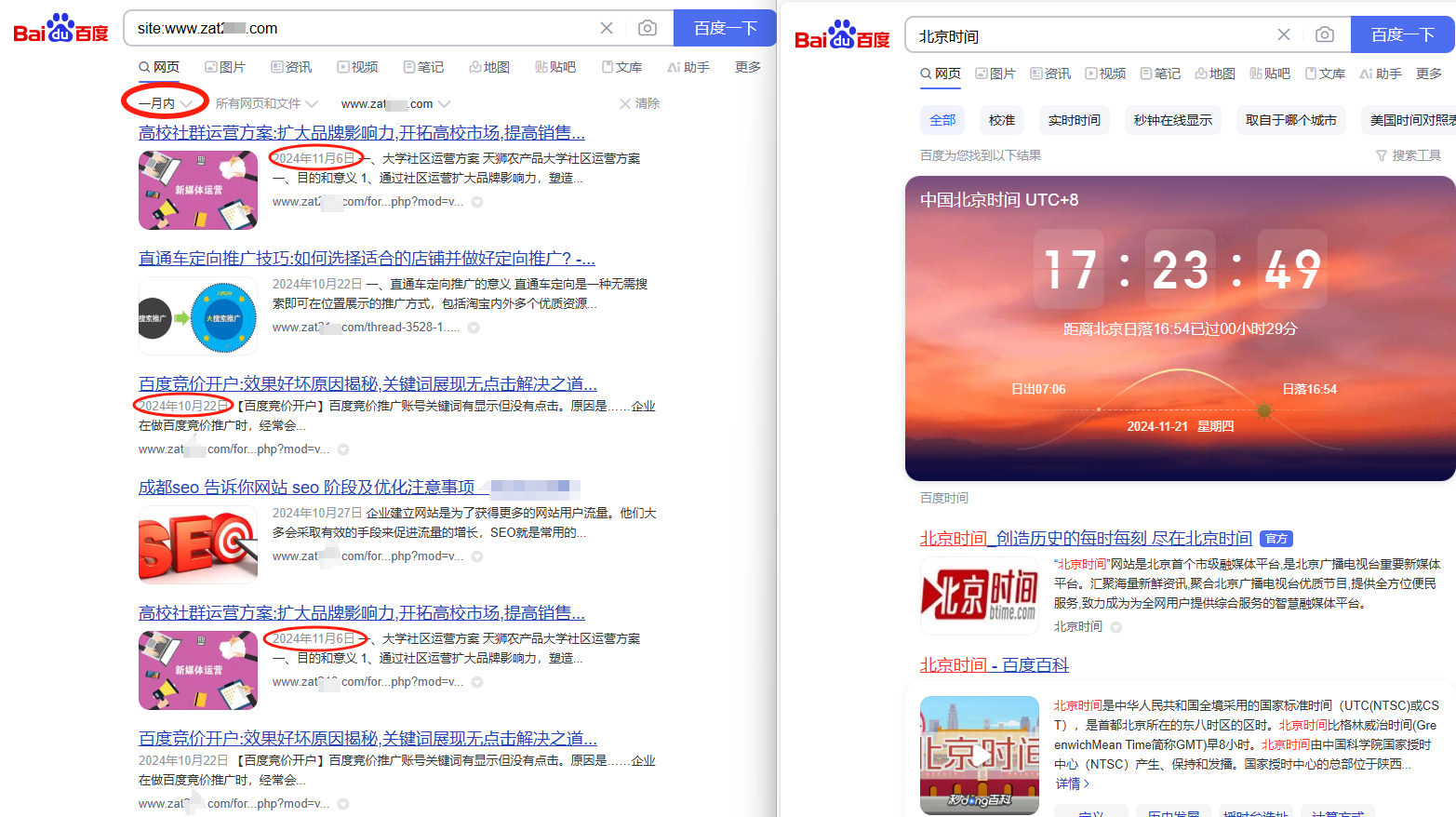Screen dimensions: 1456x817
Task: Switch to 贴吧 tab in left window
Action: (x=555, y=67)
